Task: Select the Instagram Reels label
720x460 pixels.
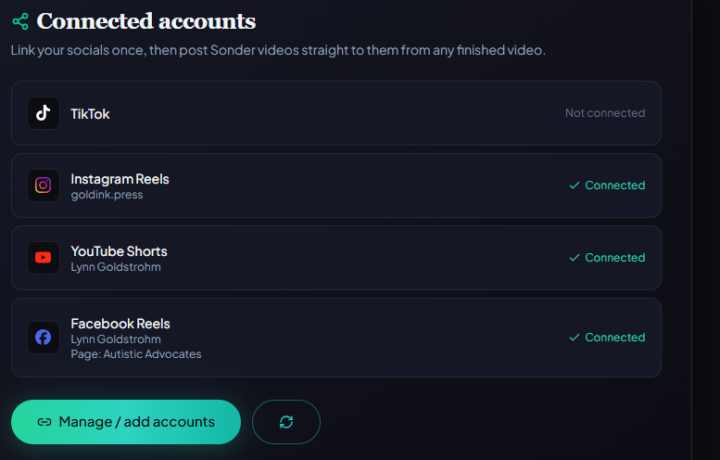Action: [120, 179]
